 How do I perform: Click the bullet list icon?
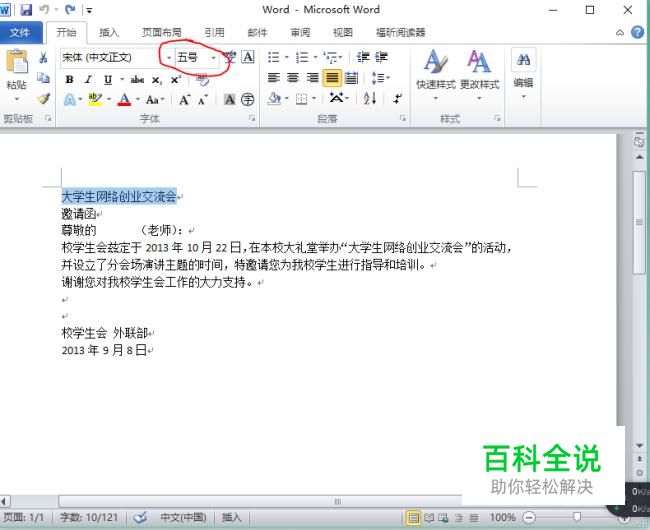[x=274, y=57]
